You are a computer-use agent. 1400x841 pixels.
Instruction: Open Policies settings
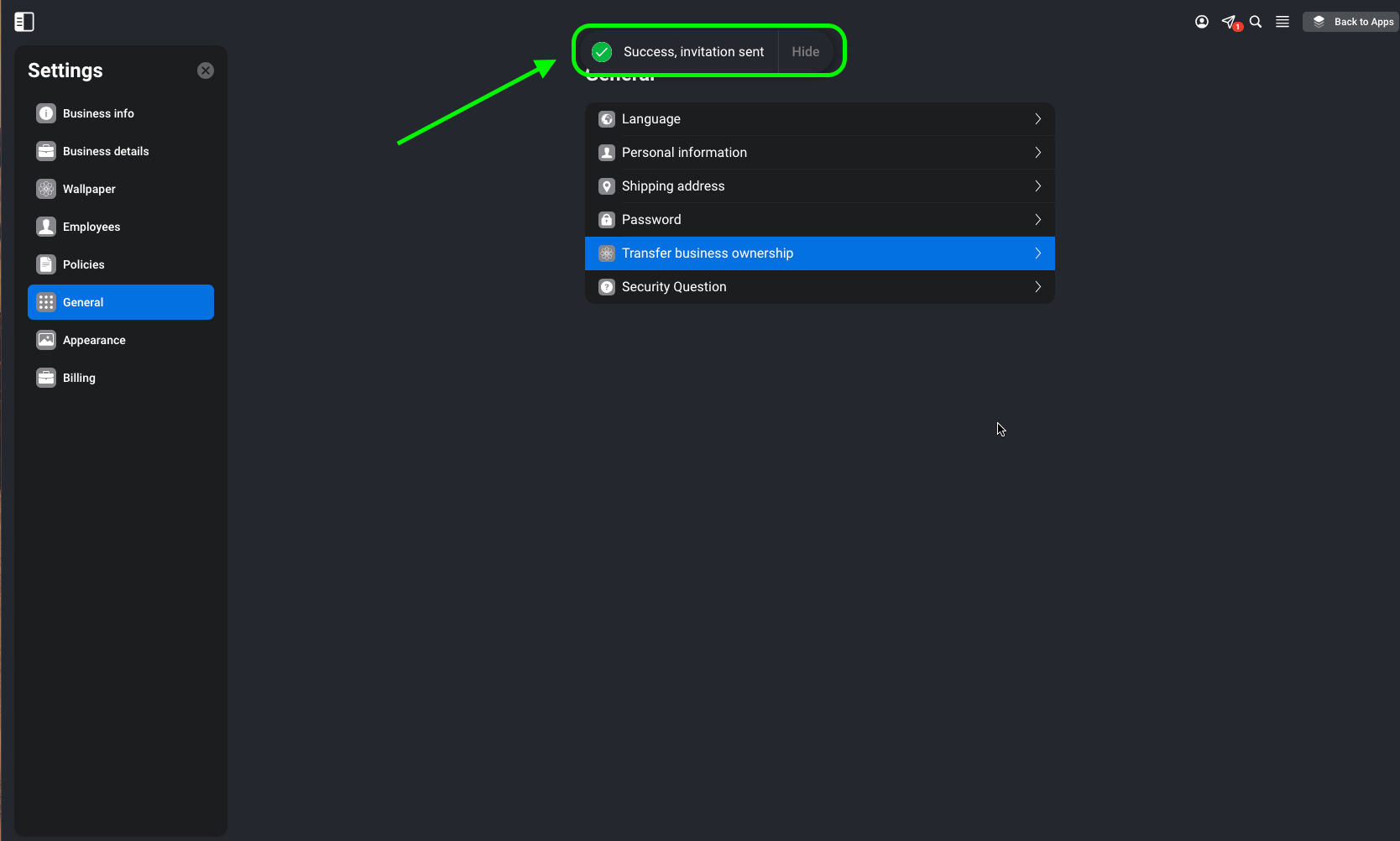(121, 264)
